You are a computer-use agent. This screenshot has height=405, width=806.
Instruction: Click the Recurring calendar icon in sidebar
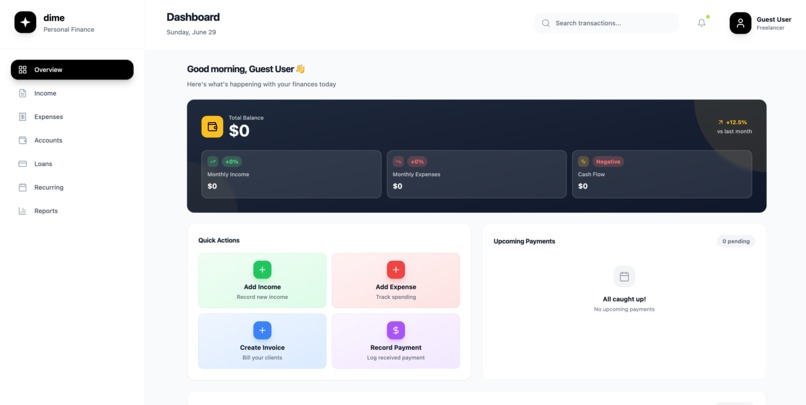(23, 188)
